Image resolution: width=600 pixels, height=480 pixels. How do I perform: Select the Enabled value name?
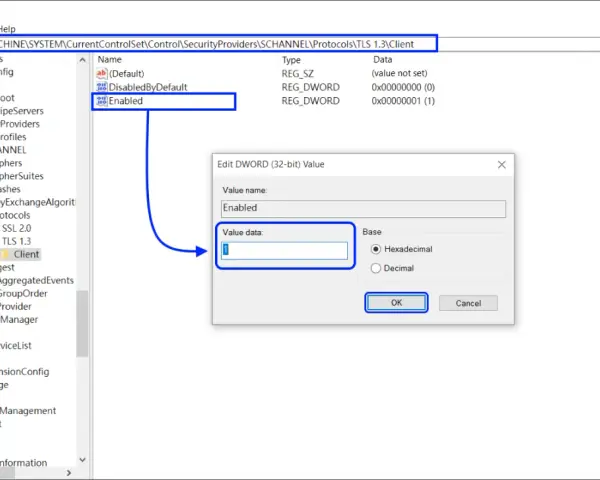[126, 101]
